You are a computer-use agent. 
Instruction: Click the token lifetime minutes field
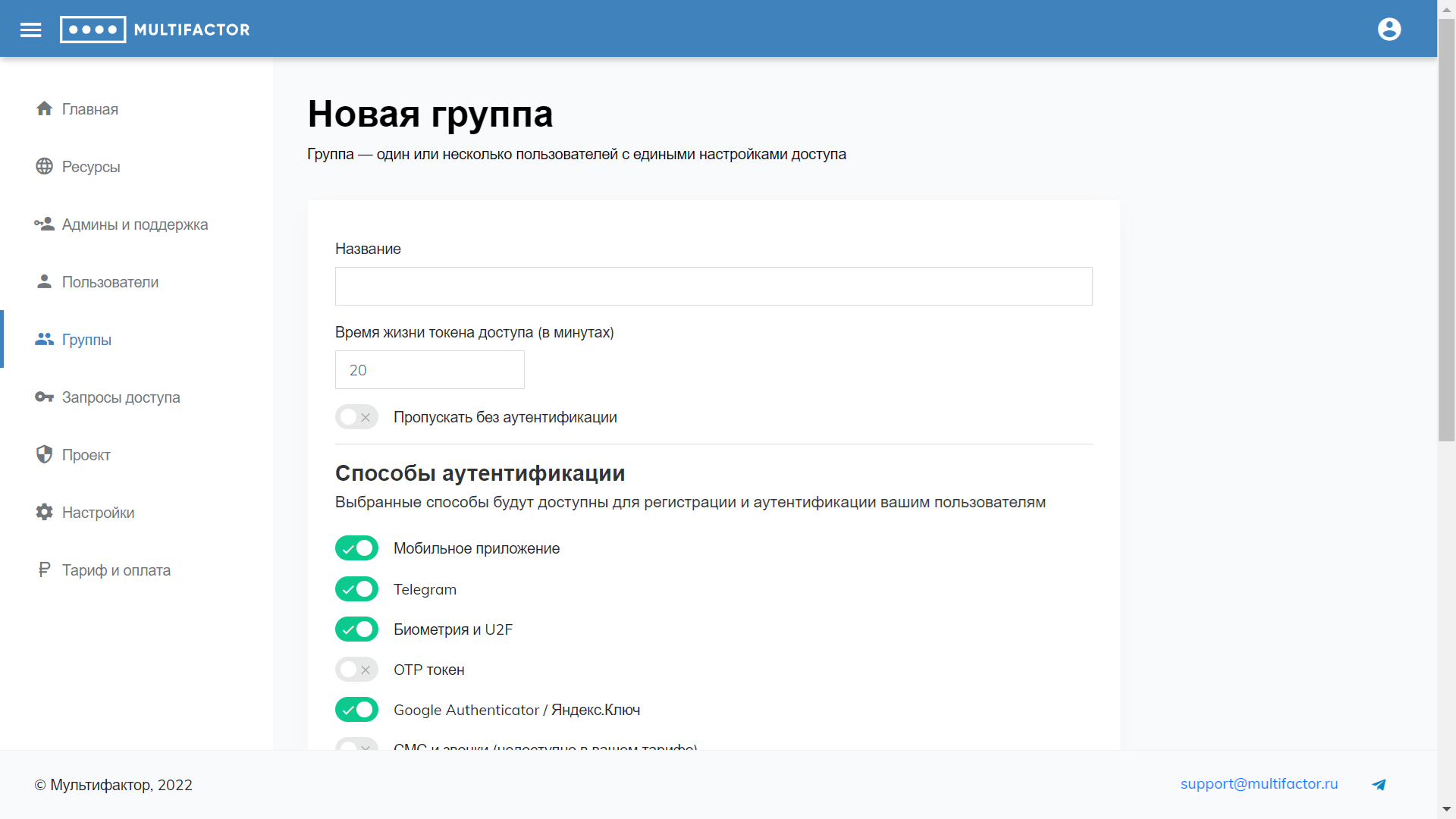429,370
